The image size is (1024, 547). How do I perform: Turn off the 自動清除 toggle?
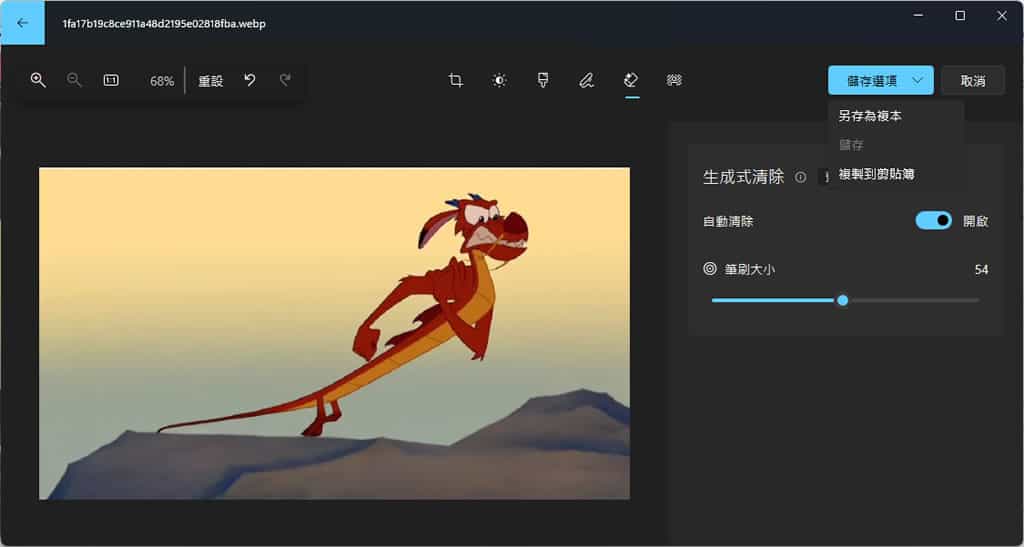pyautogui.click(x=933, y=221)
